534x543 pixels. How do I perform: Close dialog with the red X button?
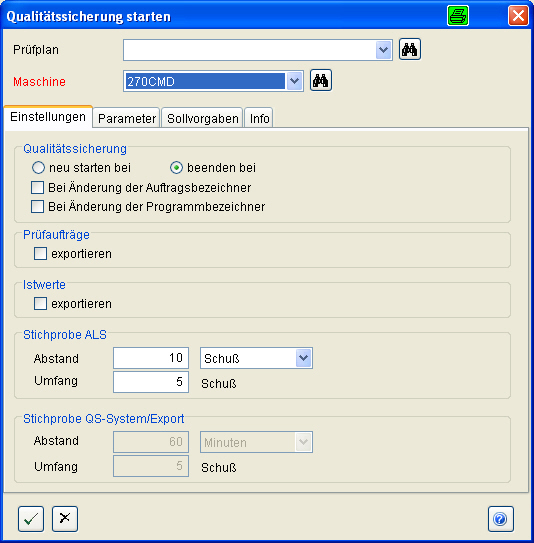click(518, 16)
